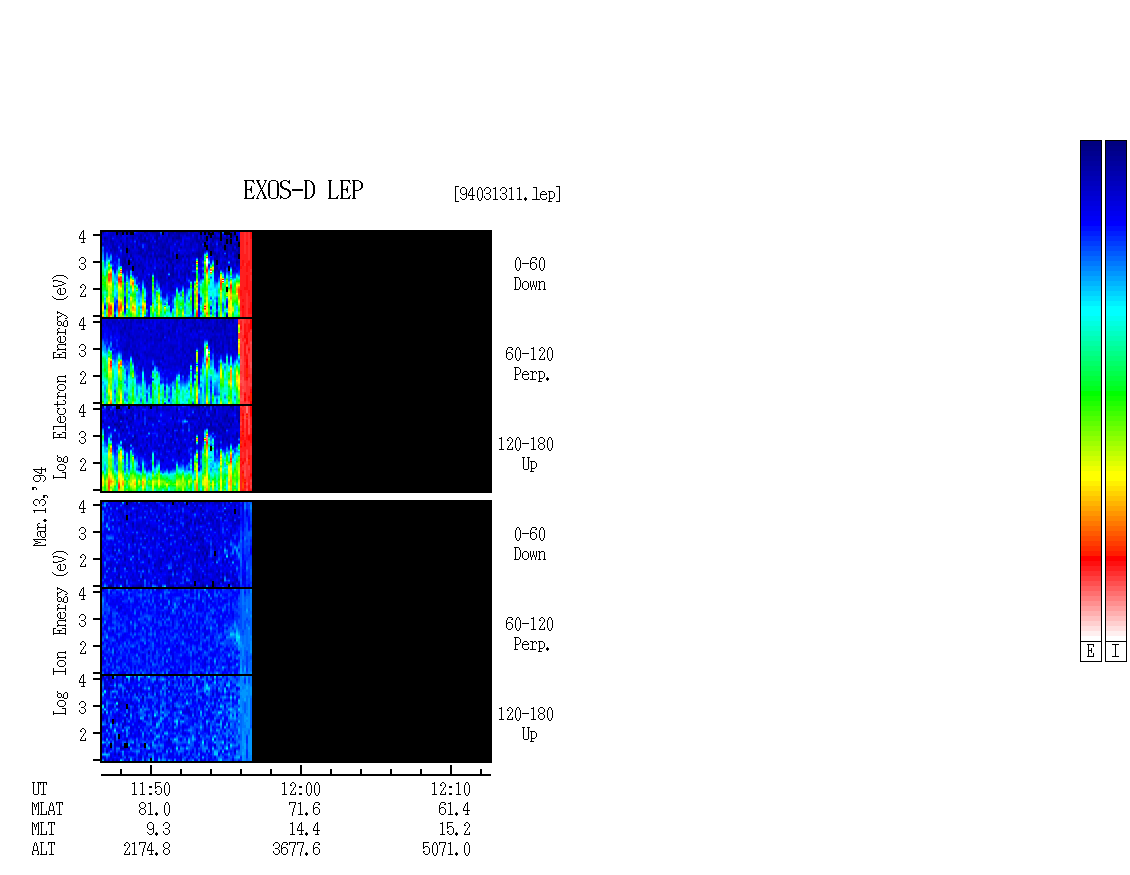This screenshot has height=875, width=1130.
Task: Select the 60-120 Perp. label beside electron panel
Action: (529, 365)
